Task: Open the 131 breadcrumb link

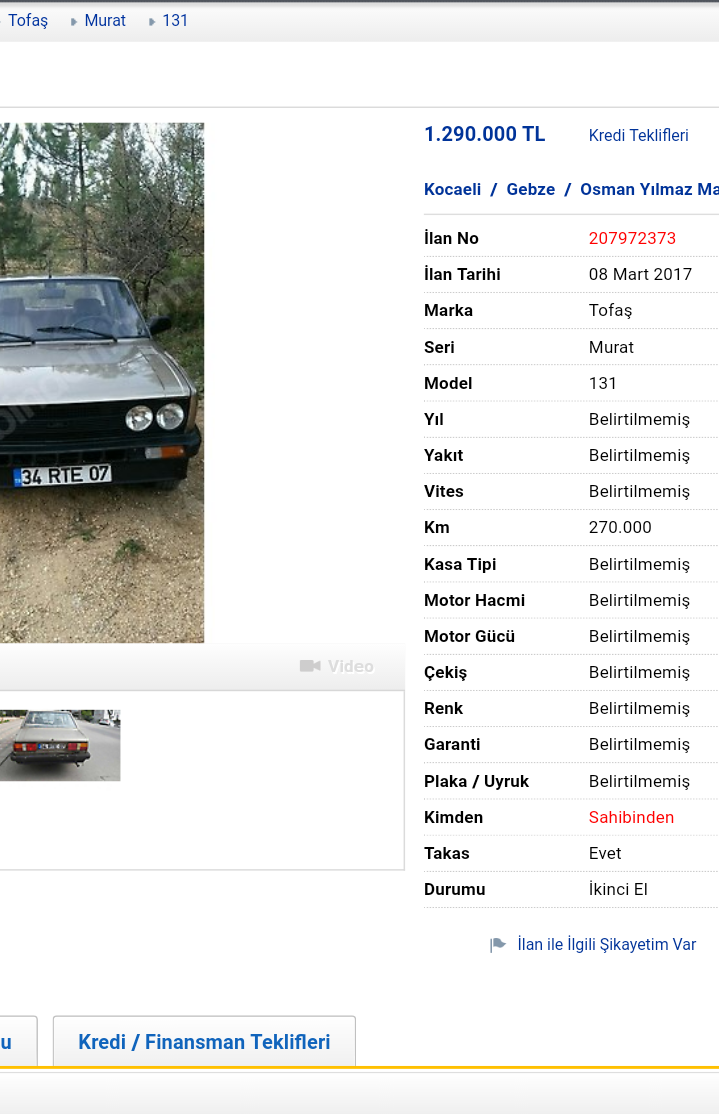Action: (x=175, y=21)
